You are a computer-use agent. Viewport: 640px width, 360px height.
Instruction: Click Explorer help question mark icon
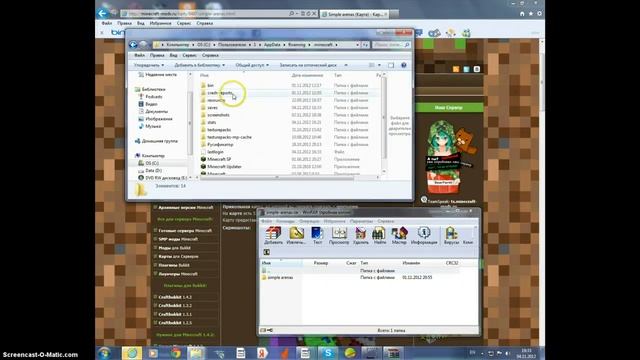(403, 65)
